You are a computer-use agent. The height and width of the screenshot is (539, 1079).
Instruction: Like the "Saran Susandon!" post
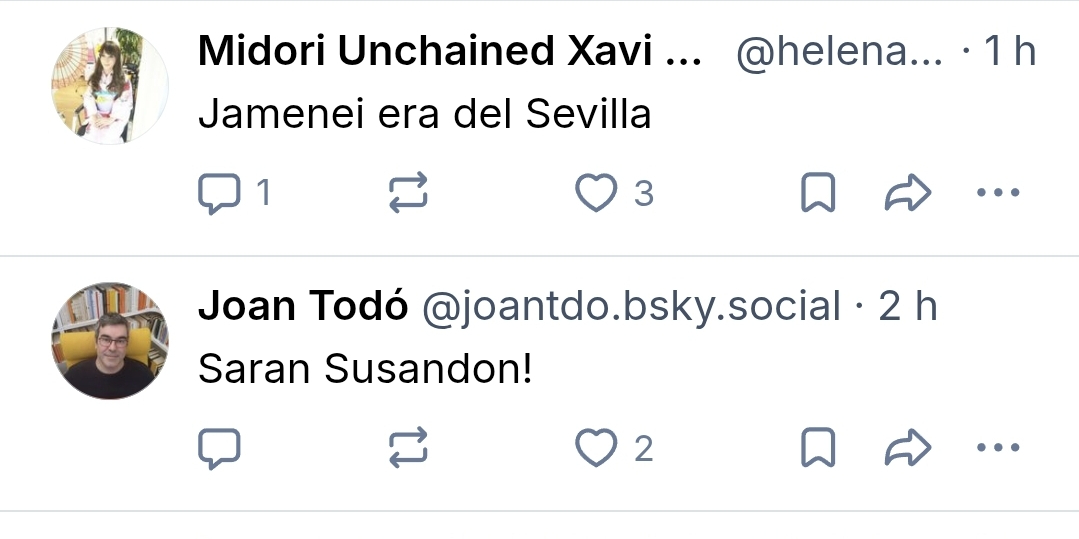tap(596, 449)
